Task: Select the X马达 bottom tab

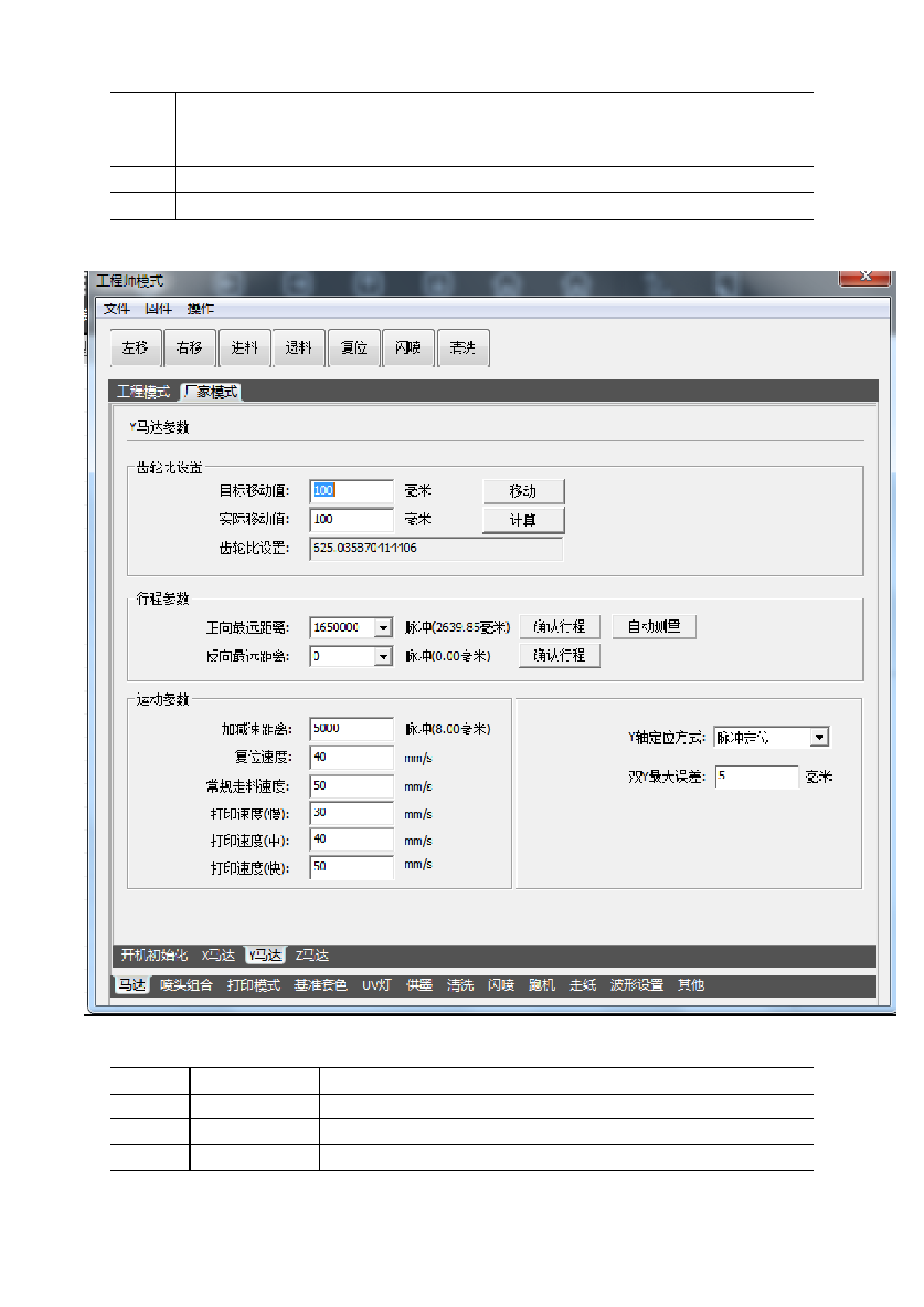Action: click(x=218, y=955)
